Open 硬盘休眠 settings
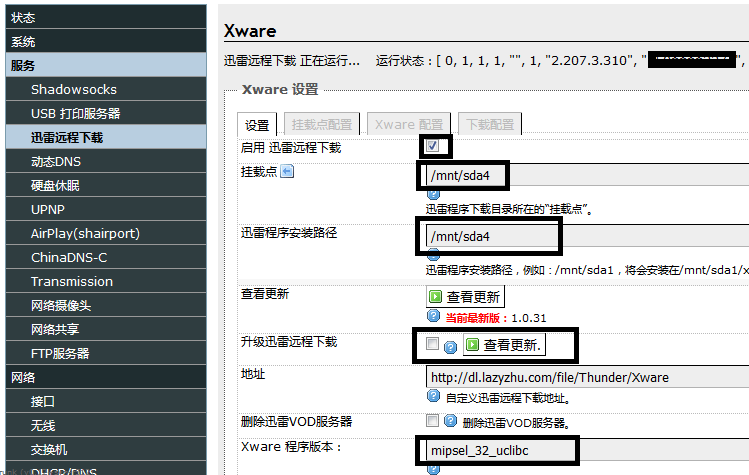 click(106, 185)
